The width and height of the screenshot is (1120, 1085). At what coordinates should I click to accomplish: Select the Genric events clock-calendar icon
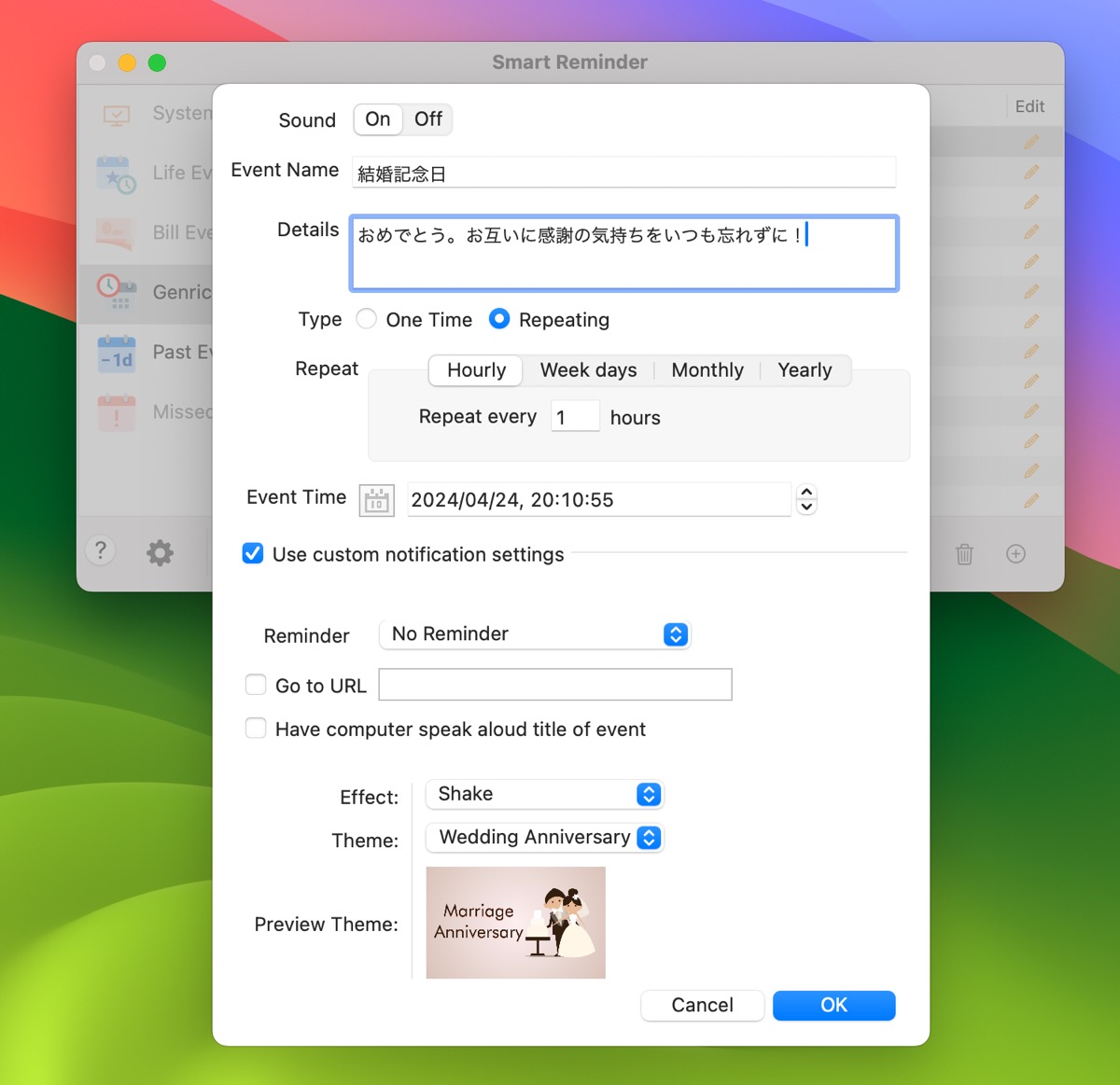click(x=115, y=293)
